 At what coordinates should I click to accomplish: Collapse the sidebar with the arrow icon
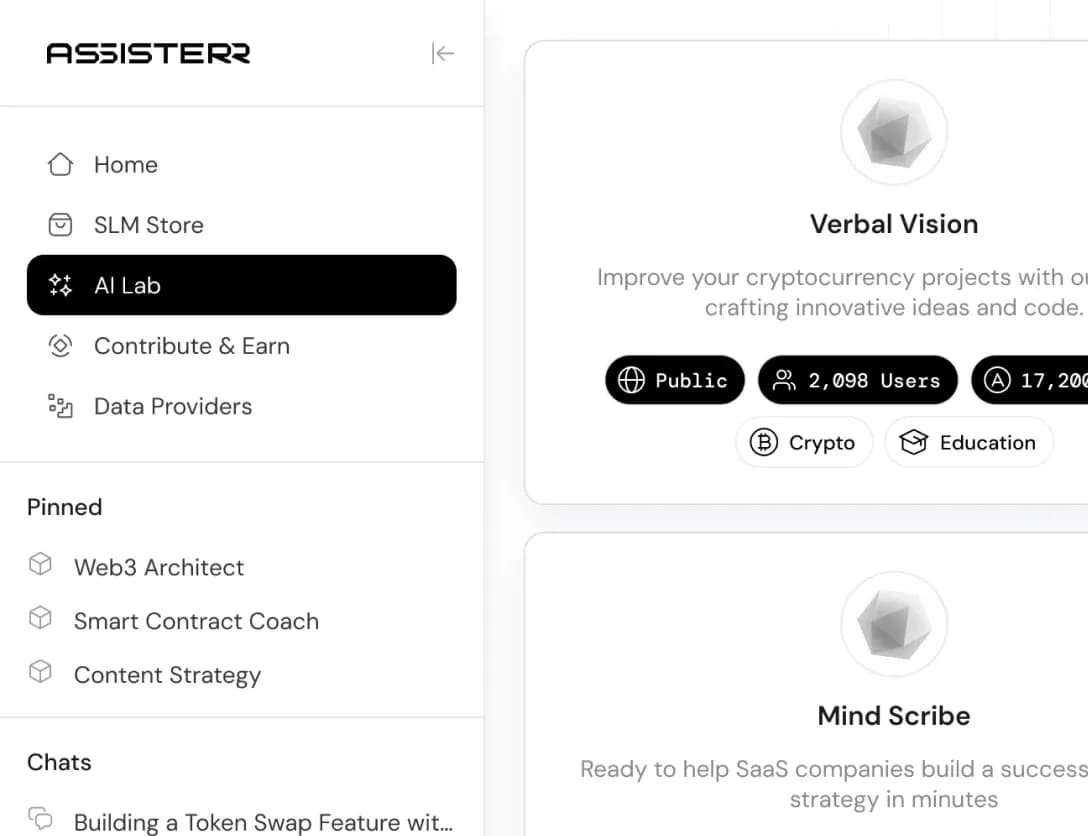click(442, 54)
